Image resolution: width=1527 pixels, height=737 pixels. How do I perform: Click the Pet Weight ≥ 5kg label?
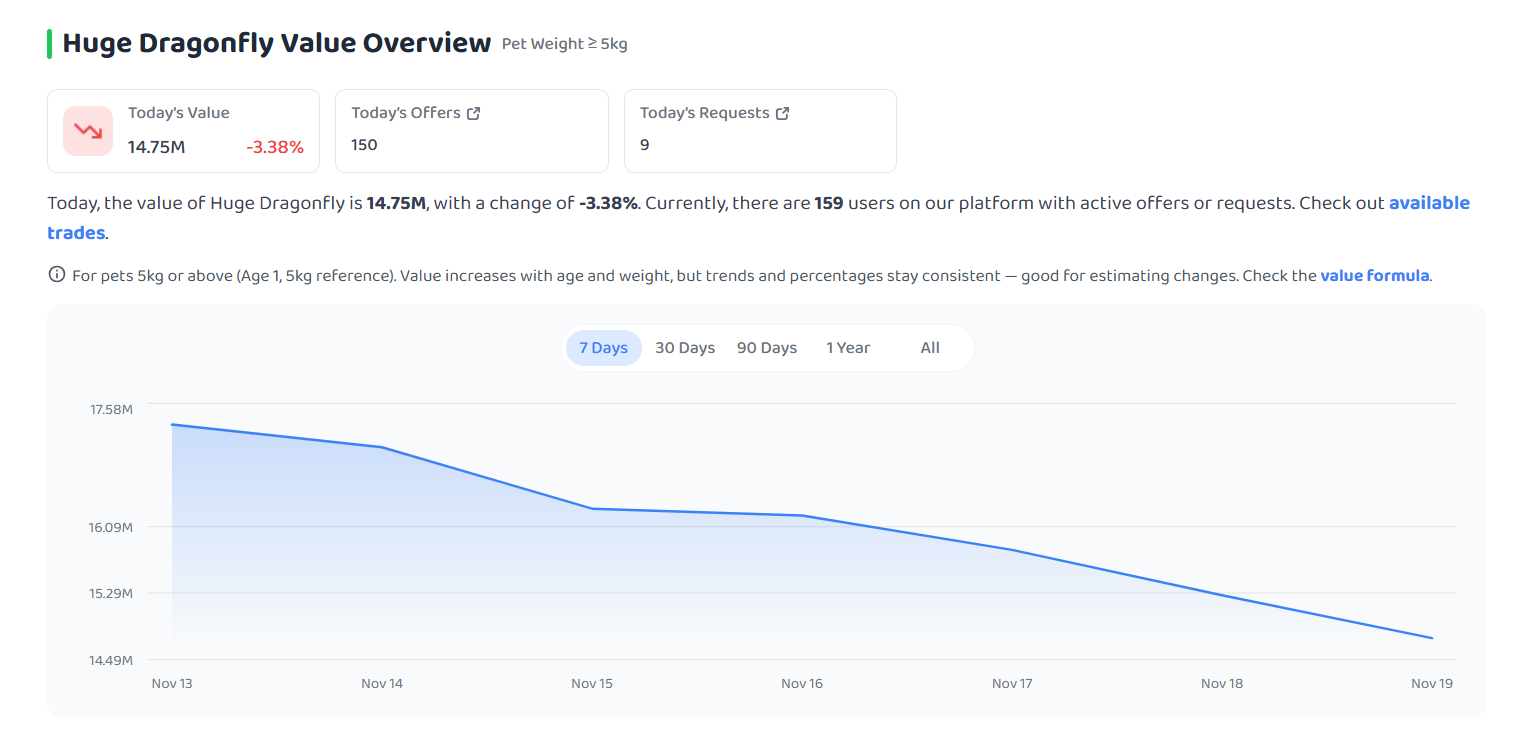coord(565,44)
